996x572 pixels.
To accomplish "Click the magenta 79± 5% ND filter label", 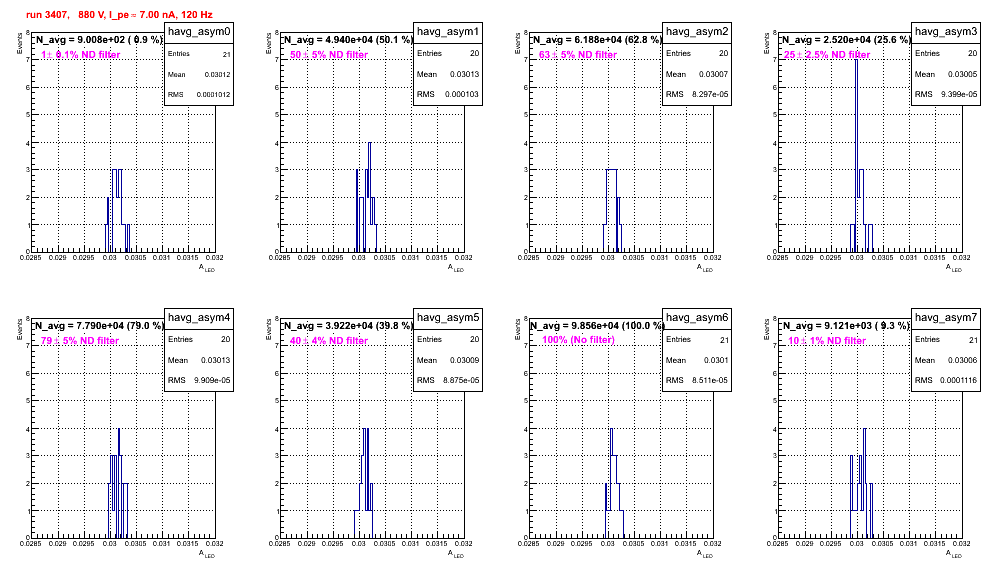I will [80, 341].
